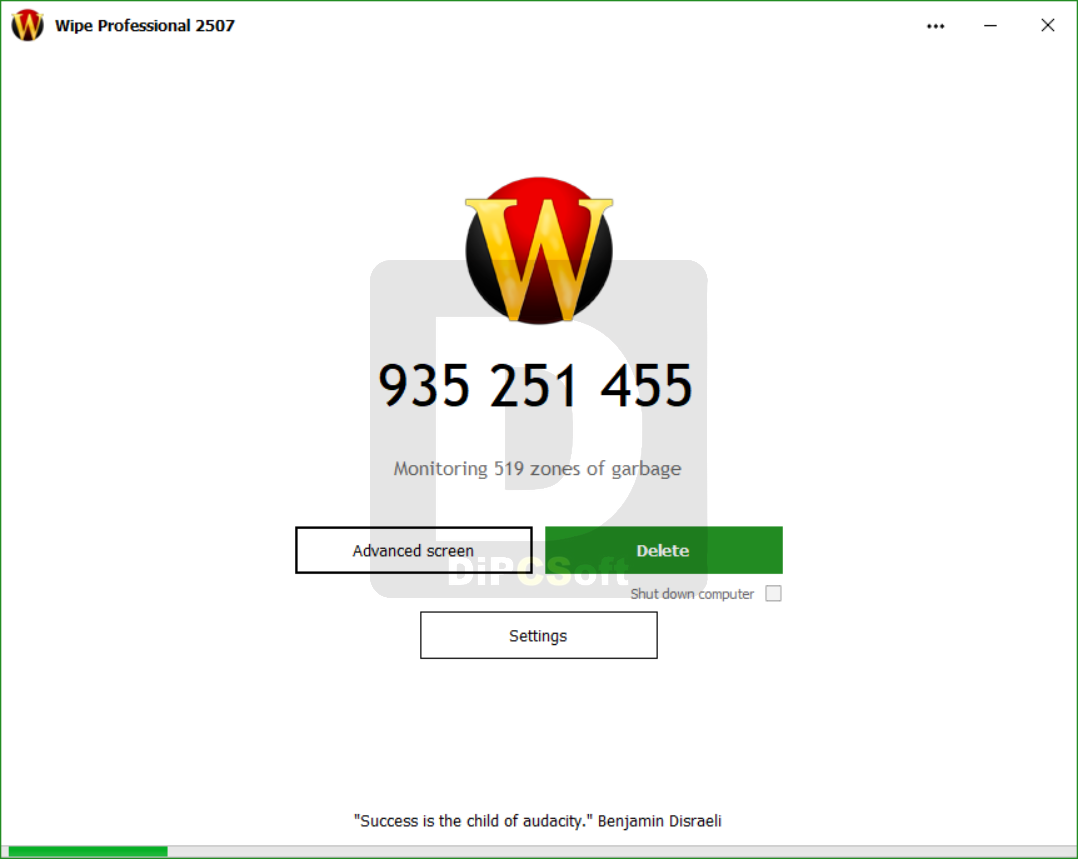
Task: Close the Wipe Professional window
Action: tap(1048, 25)
